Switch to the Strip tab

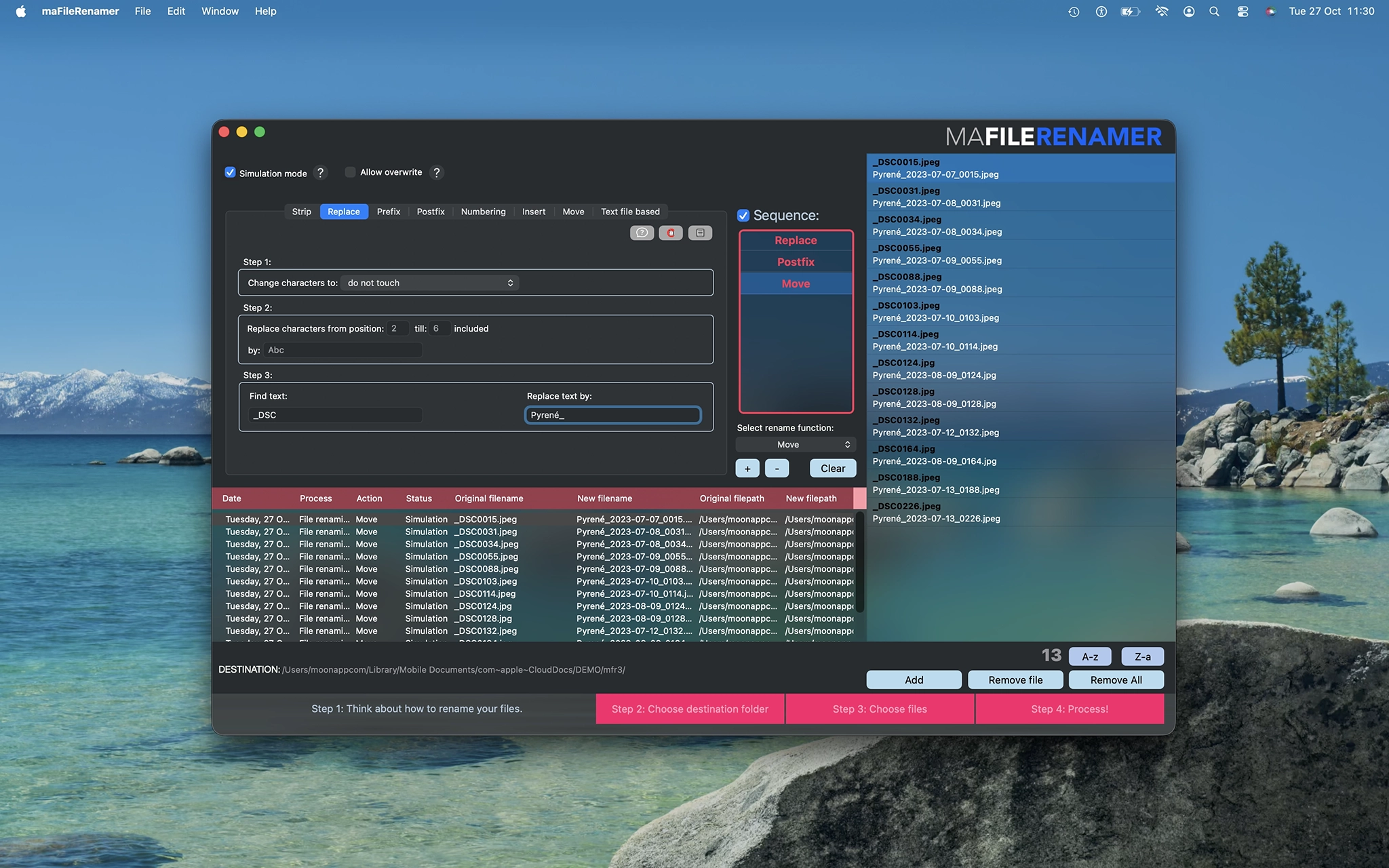(302, 212)
